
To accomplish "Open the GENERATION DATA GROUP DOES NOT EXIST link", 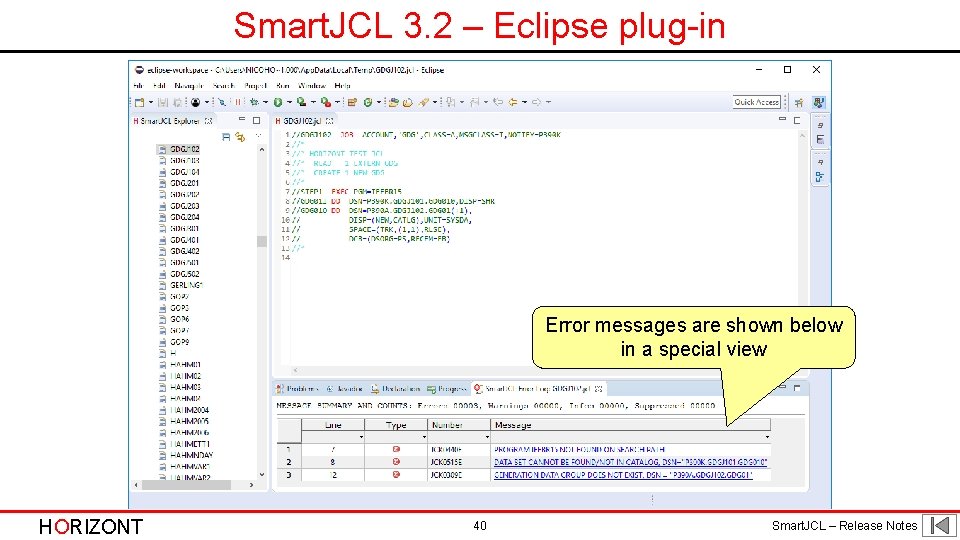I will click(623, 475).
